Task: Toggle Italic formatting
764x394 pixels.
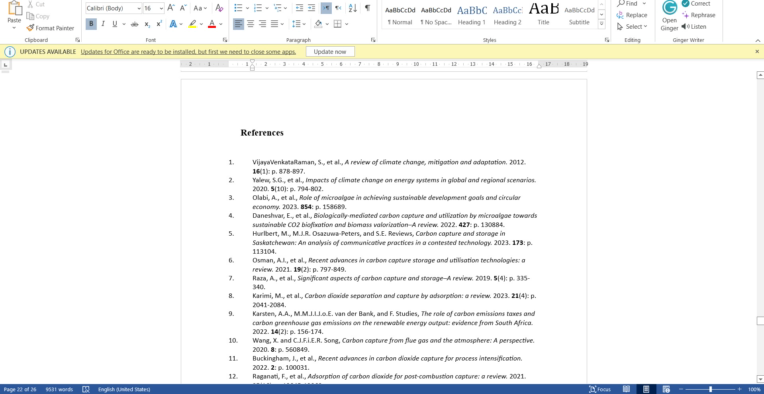Action: [103, 24]
